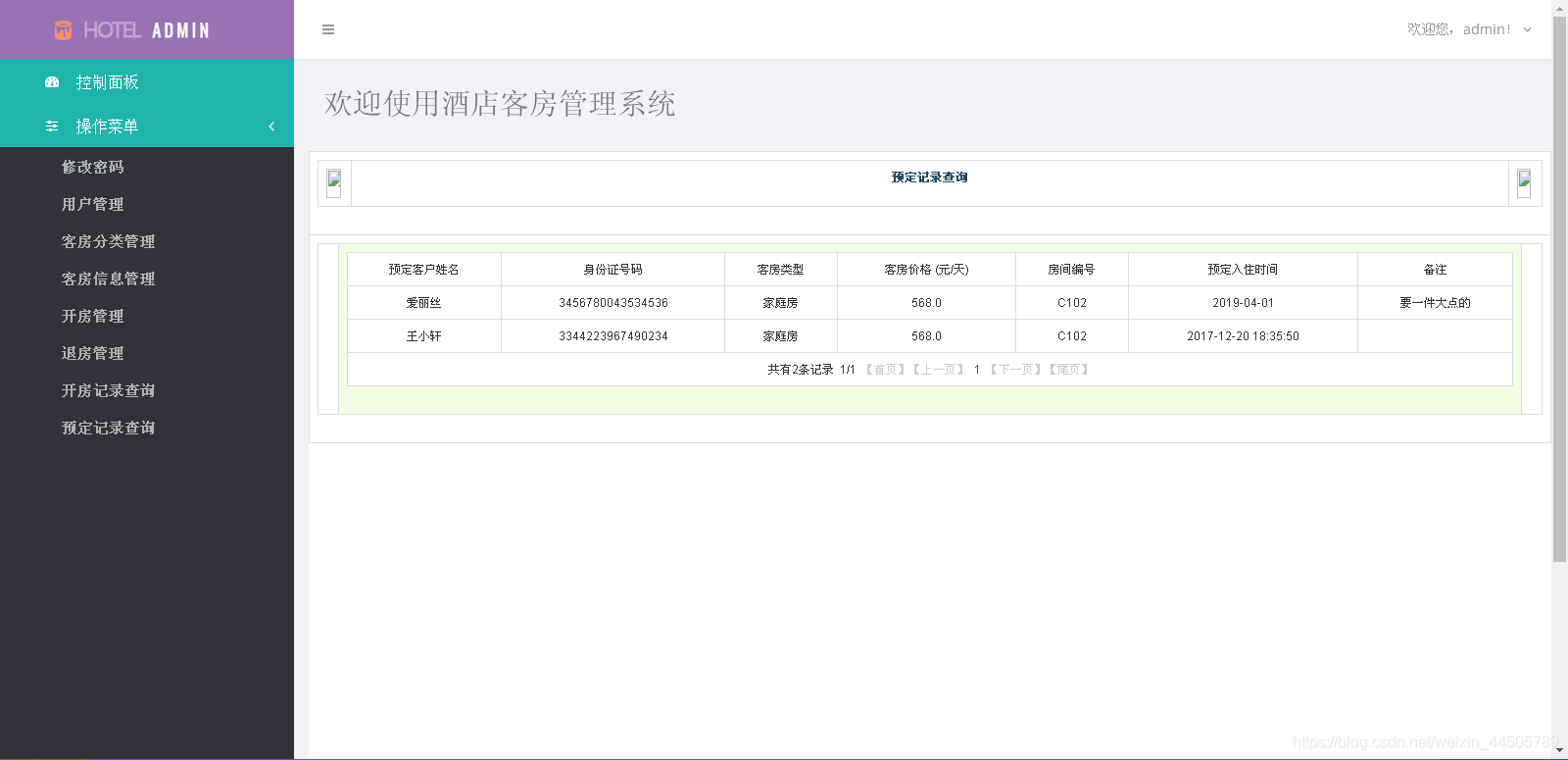Click price 568.0 in 王小轩 row

(x=927, y=336)
